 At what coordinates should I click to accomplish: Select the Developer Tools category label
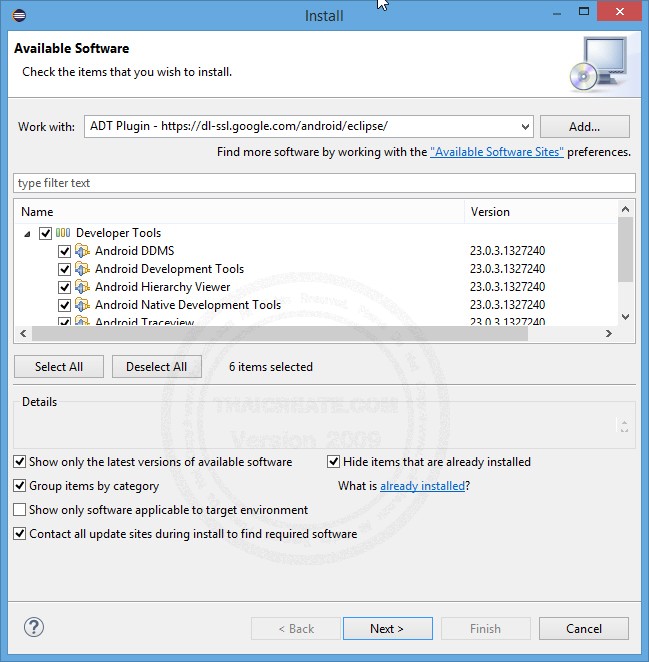(118, 233)
